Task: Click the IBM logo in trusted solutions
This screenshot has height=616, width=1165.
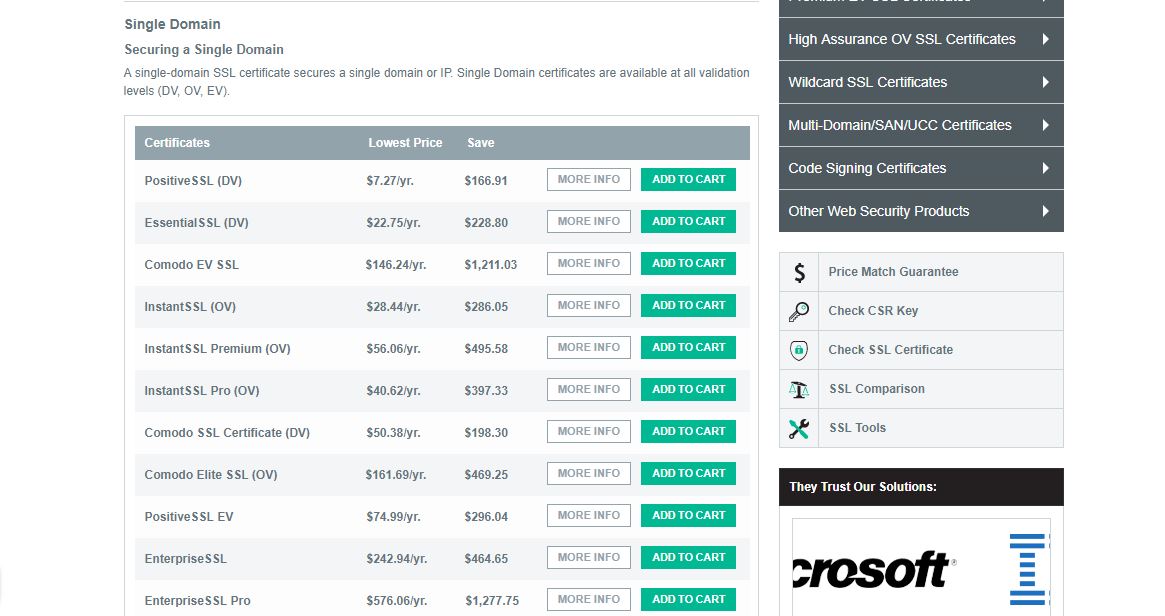Action: tap(1028, 570)
